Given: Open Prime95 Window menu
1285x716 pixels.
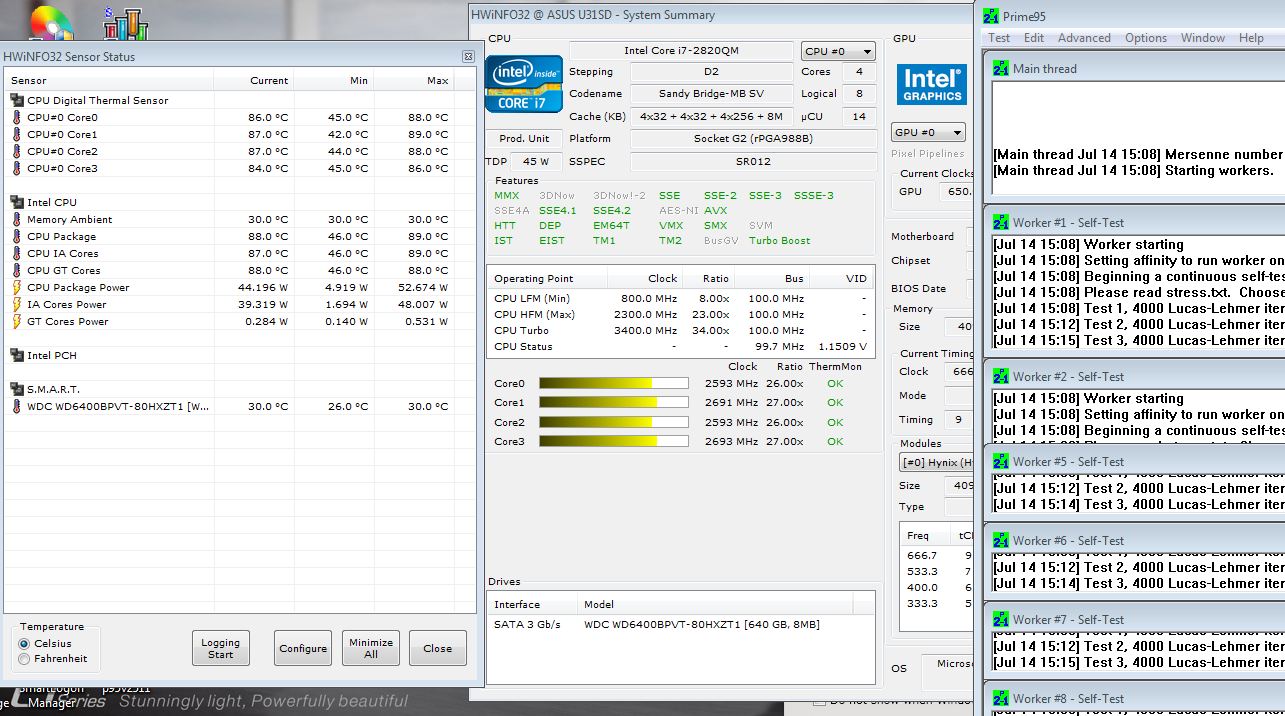Looking at the screenshot, I should pos(1203,38).
